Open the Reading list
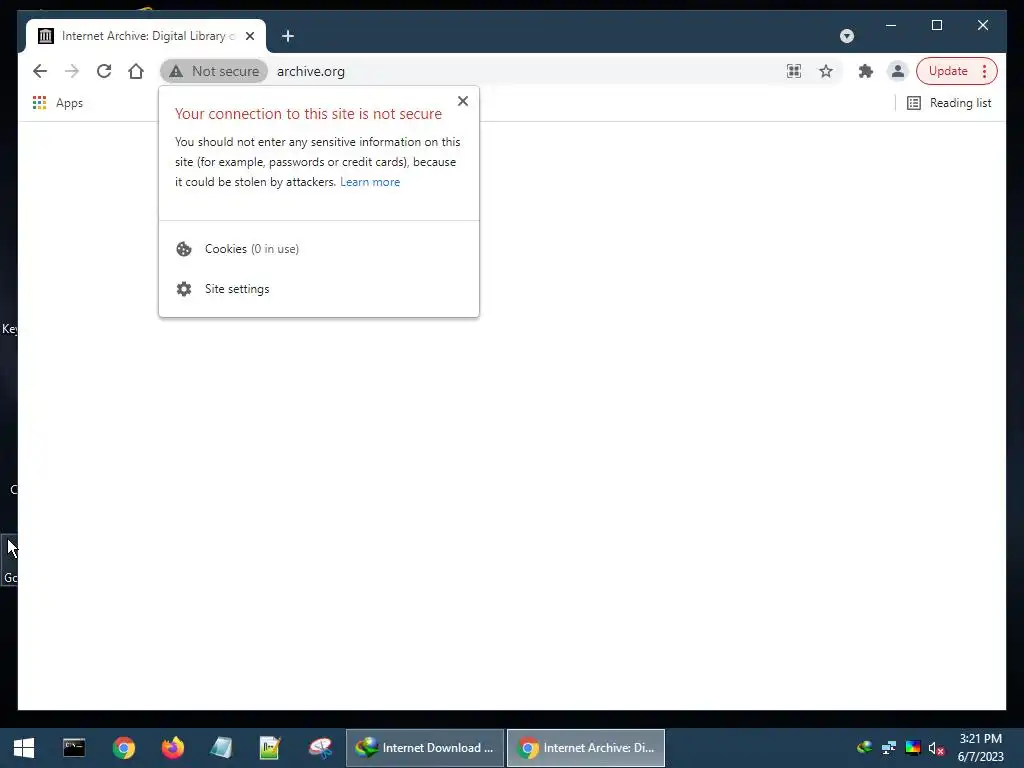The height and width of the screenshot is (768, 1024). [950, 103]
